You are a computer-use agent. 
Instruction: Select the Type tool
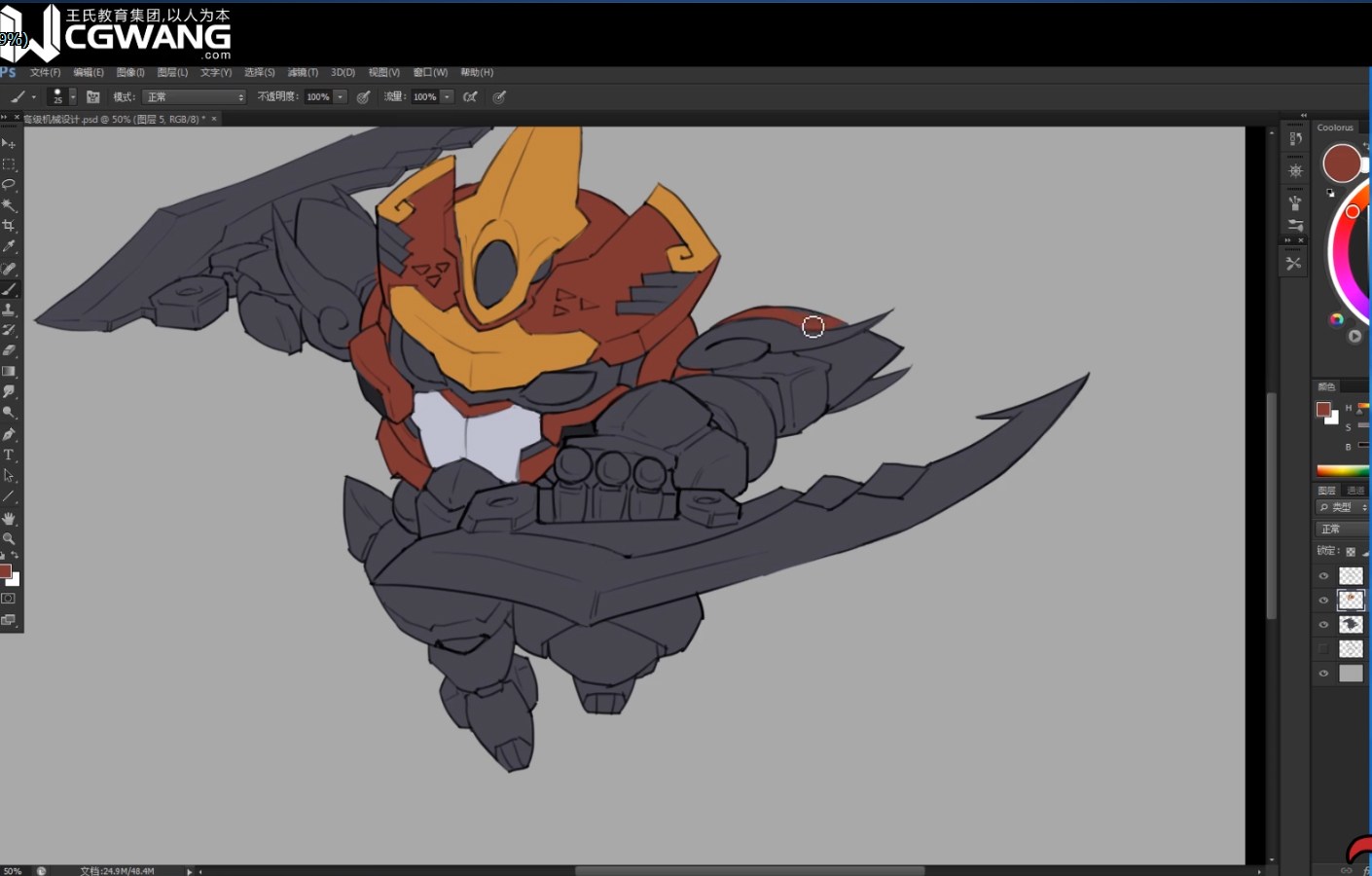pyautogui.click(x=9, y=455)
